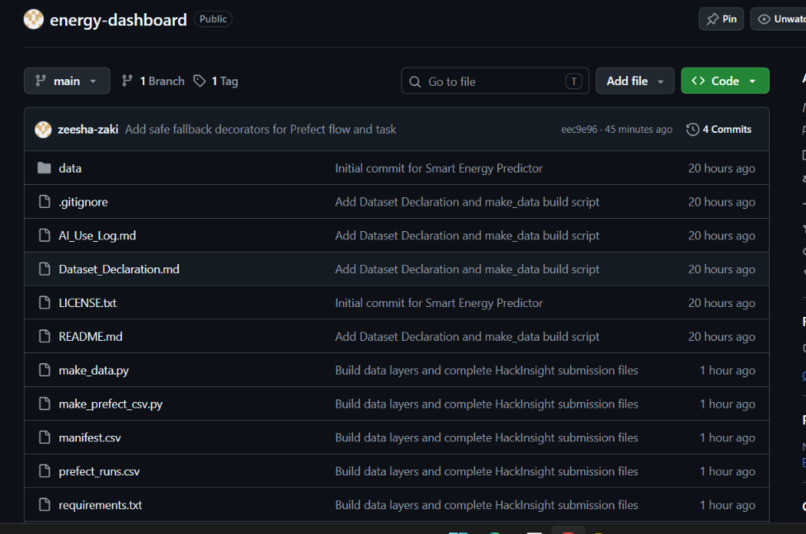Image resolution: width=806 pixels, height=534 pixels.
Task: View the 1 Branch link
Action: 153,81
